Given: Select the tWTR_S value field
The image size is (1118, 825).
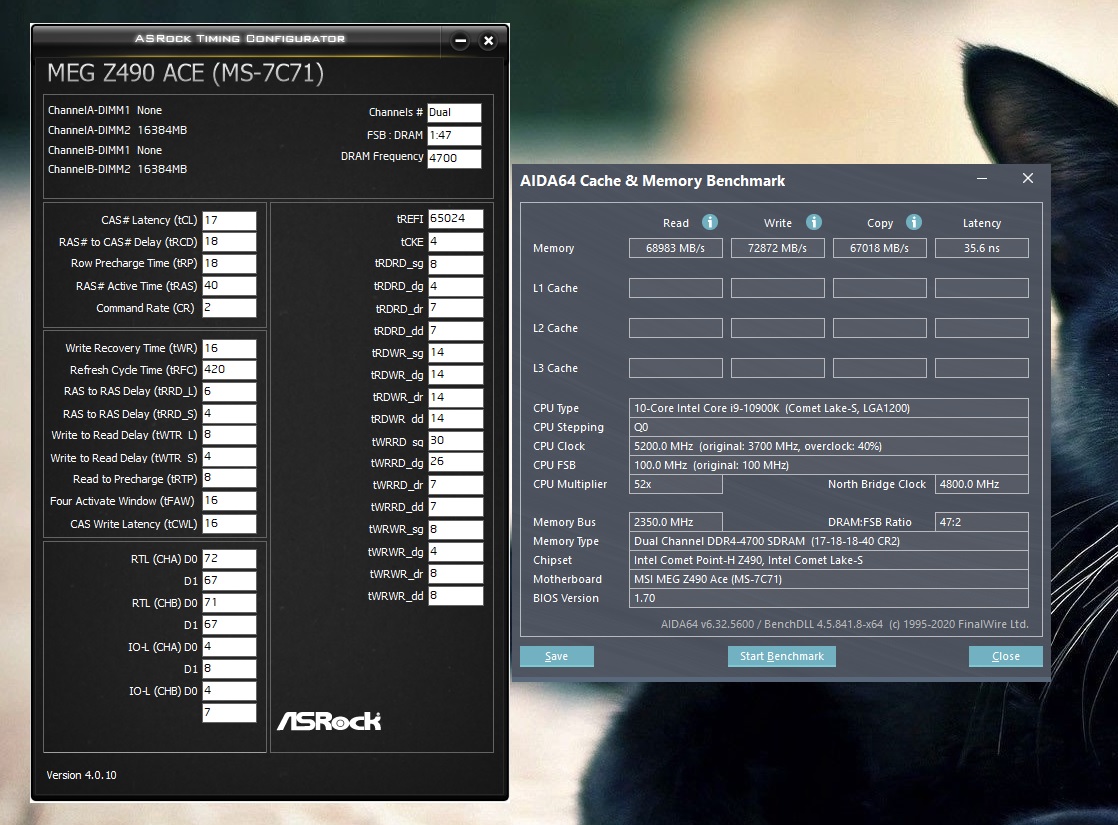Looking at the screenshot, I should click(x=229, y=457).
